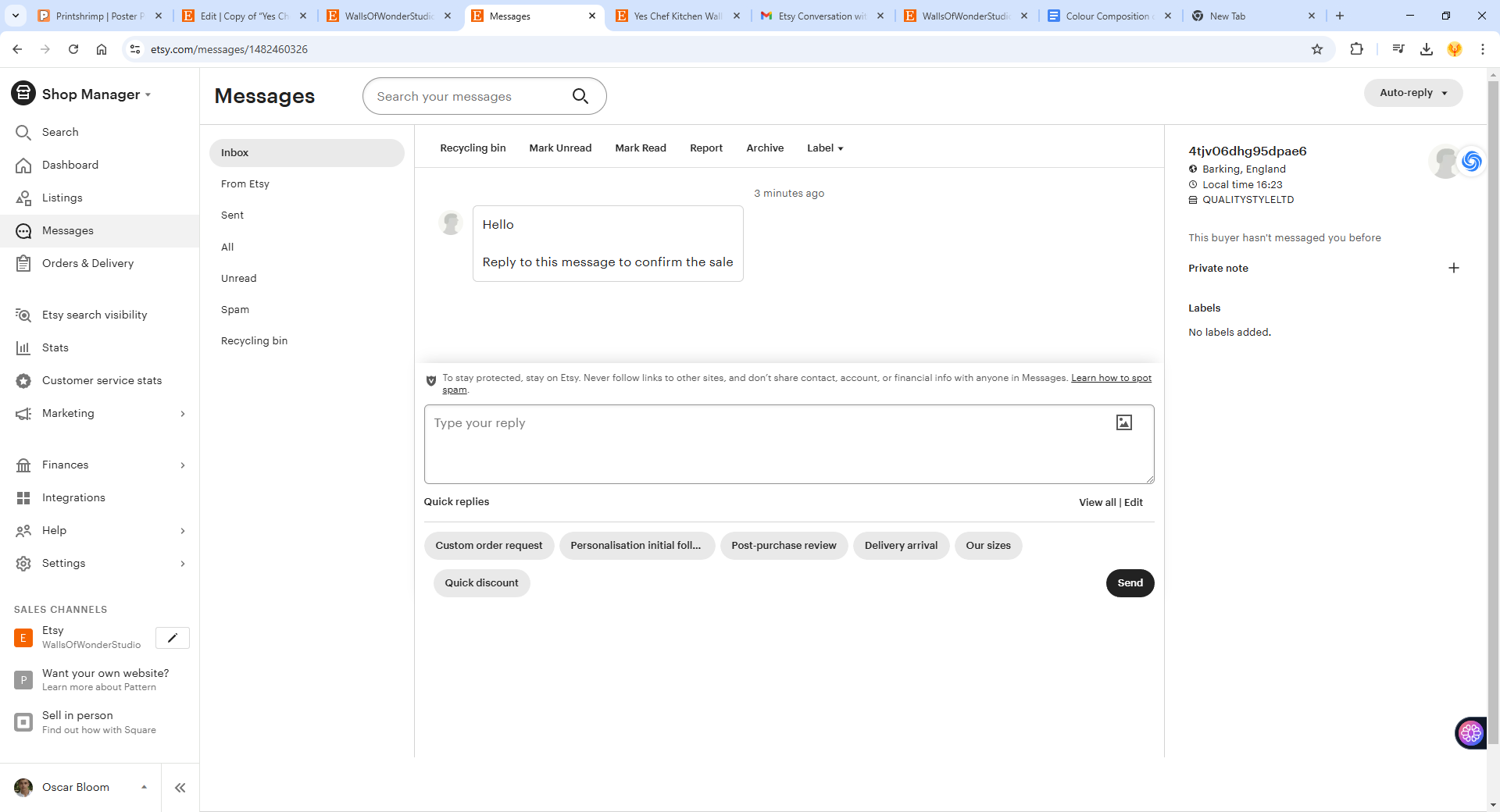Viewport: 1500px width, 812px height.
Task: Select the Unread messages folder
Action: point(238,278)
